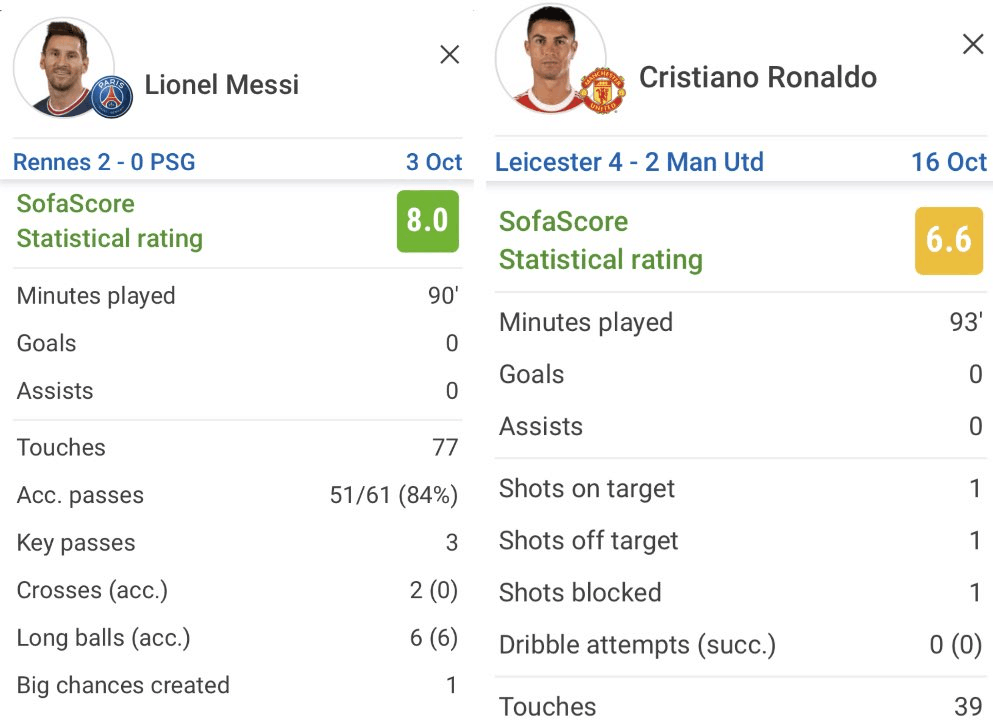Click the Lionel Messi name heading

pyautogui.click(x=221, y=85)
